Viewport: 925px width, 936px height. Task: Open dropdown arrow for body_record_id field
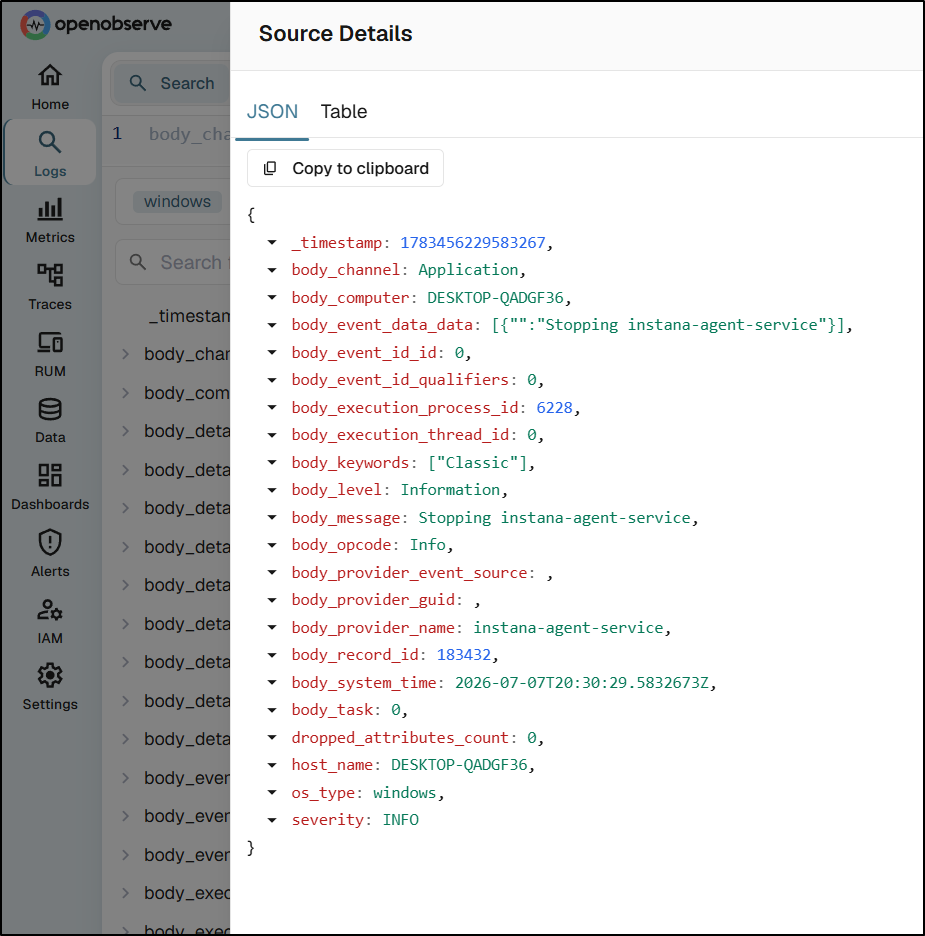[272, 655]
